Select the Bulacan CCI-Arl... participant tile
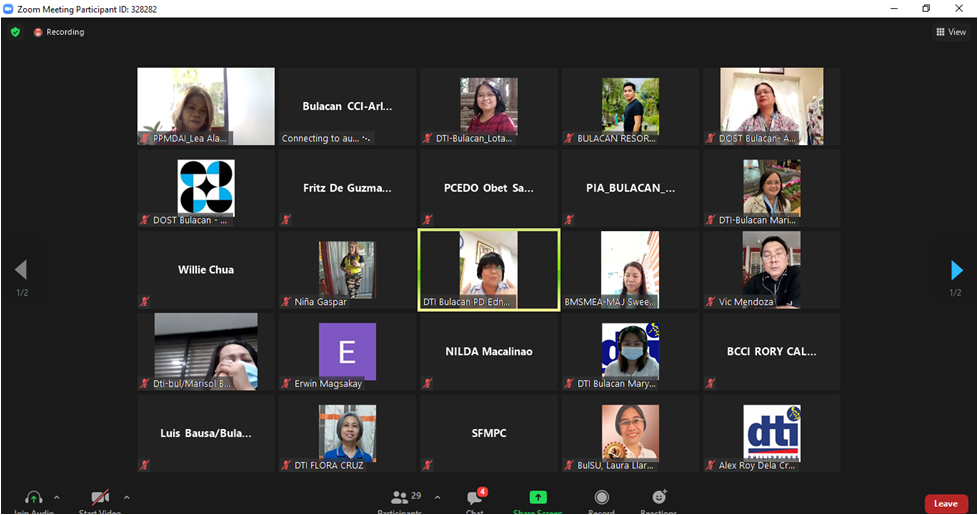The height and width of the screenshot is (515, 978). click(x=347, y=107)
